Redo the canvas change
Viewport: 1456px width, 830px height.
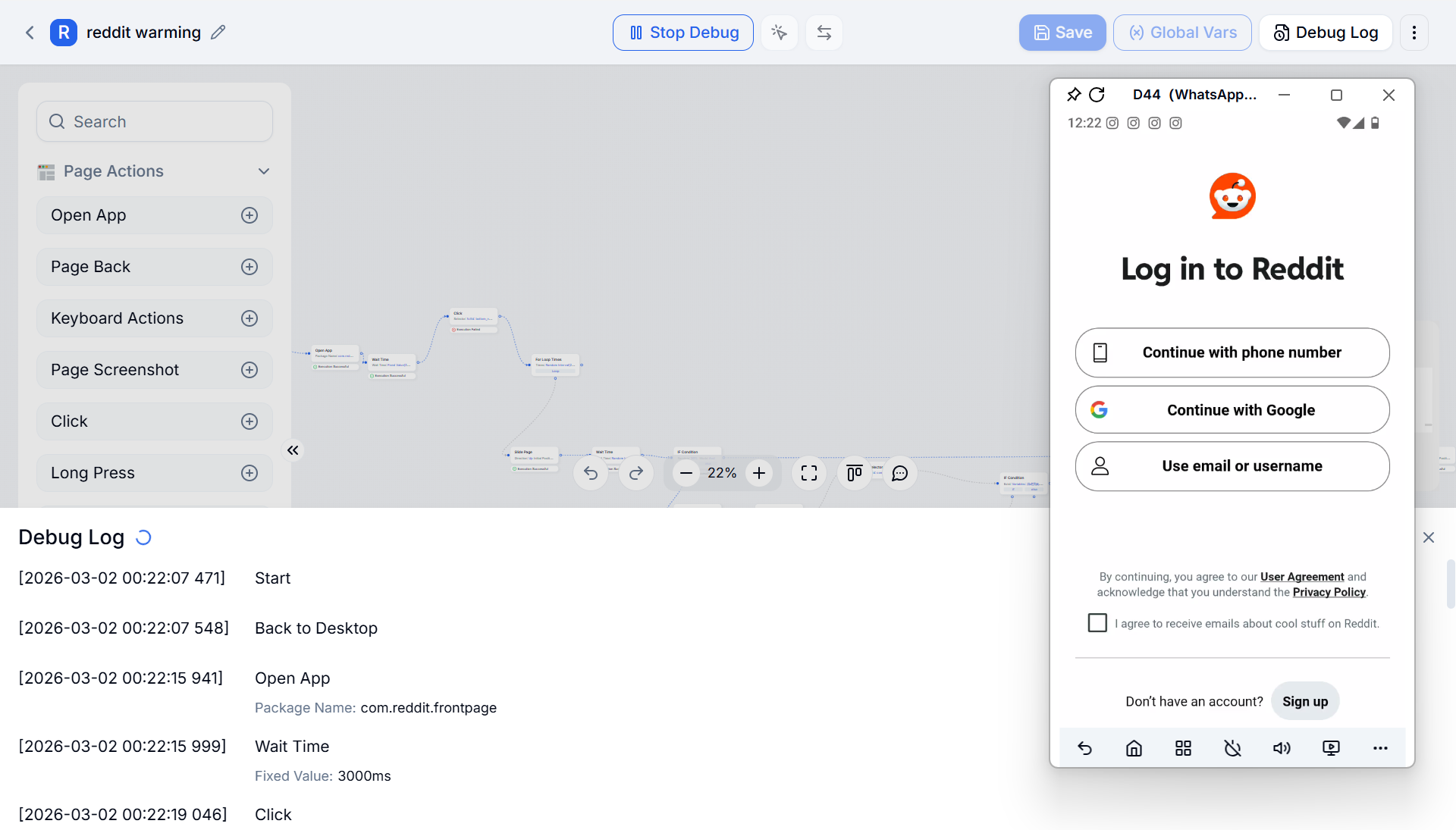tap(636, 473)
